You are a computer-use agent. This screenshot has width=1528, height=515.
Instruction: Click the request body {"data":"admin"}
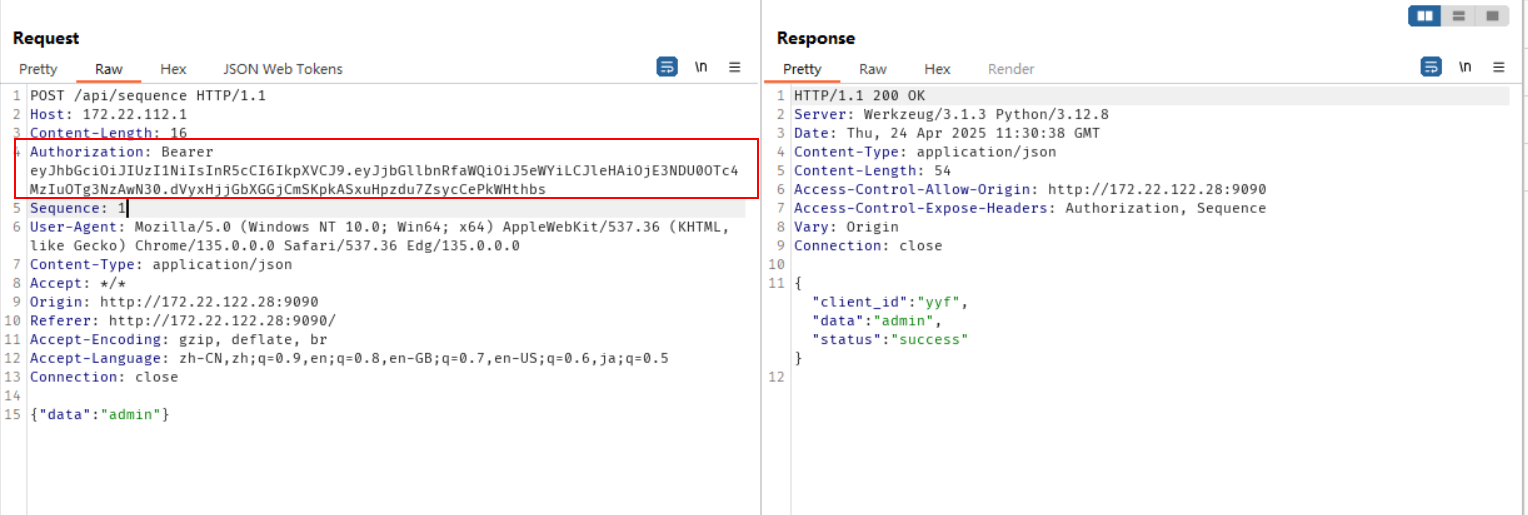tap(99, 414)
